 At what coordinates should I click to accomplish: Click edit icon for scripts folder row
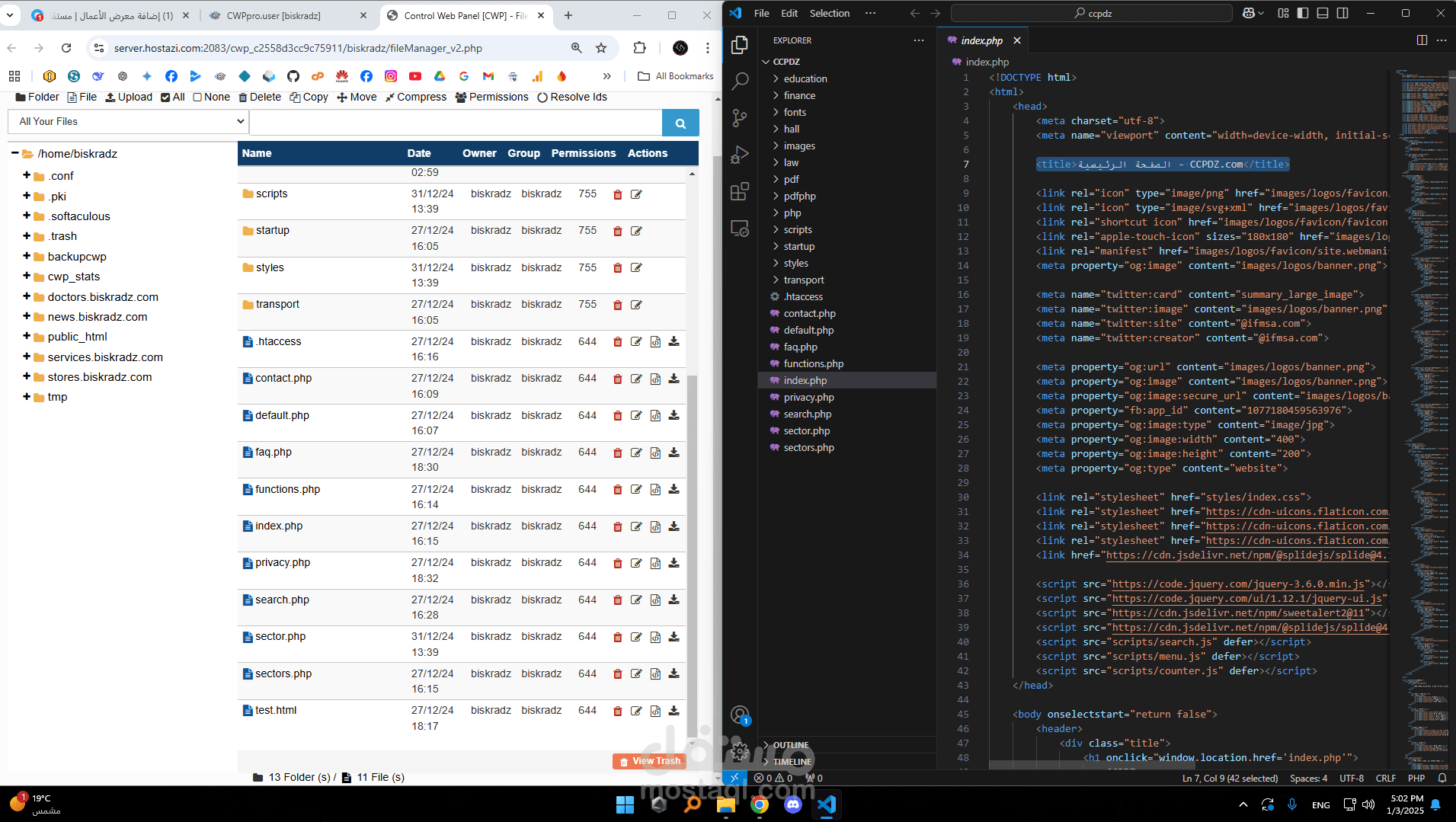point(636,194)
